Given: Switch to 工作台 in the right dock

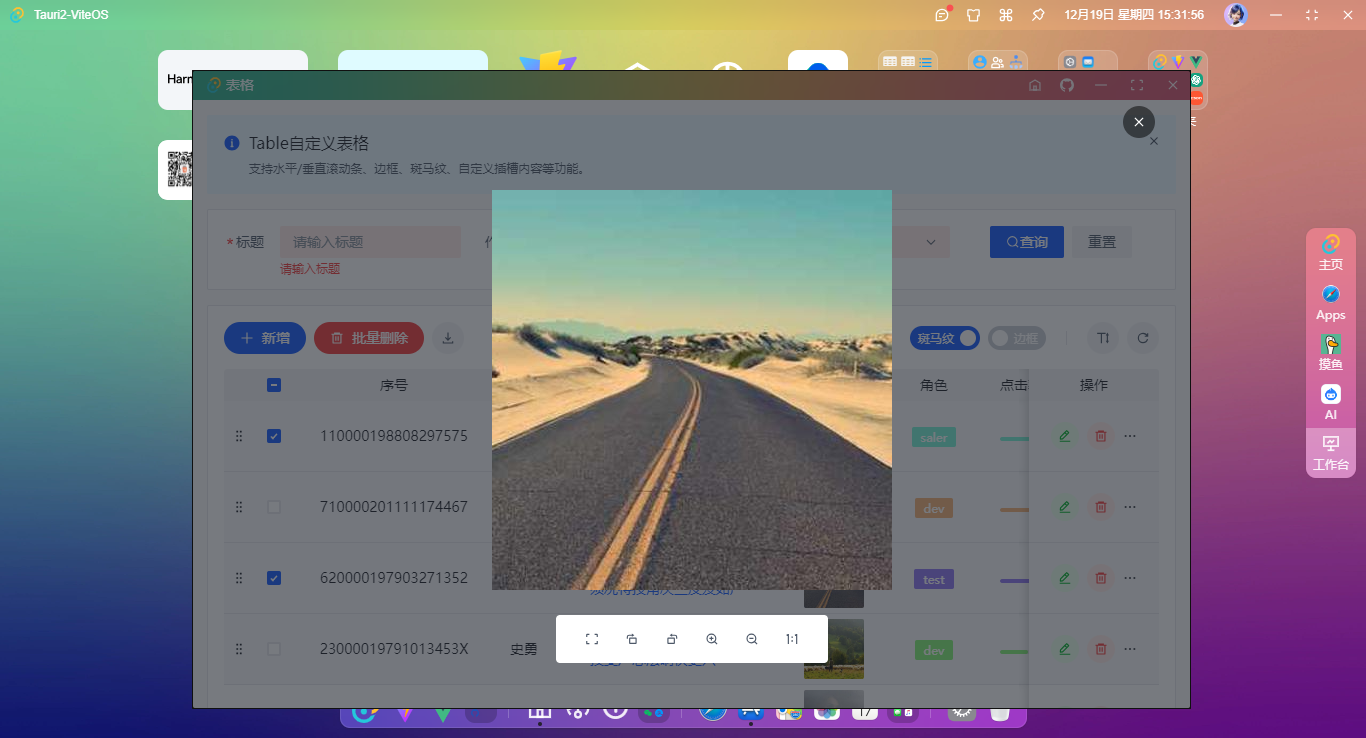Looking at the screenshot, I should point(1330,453).
